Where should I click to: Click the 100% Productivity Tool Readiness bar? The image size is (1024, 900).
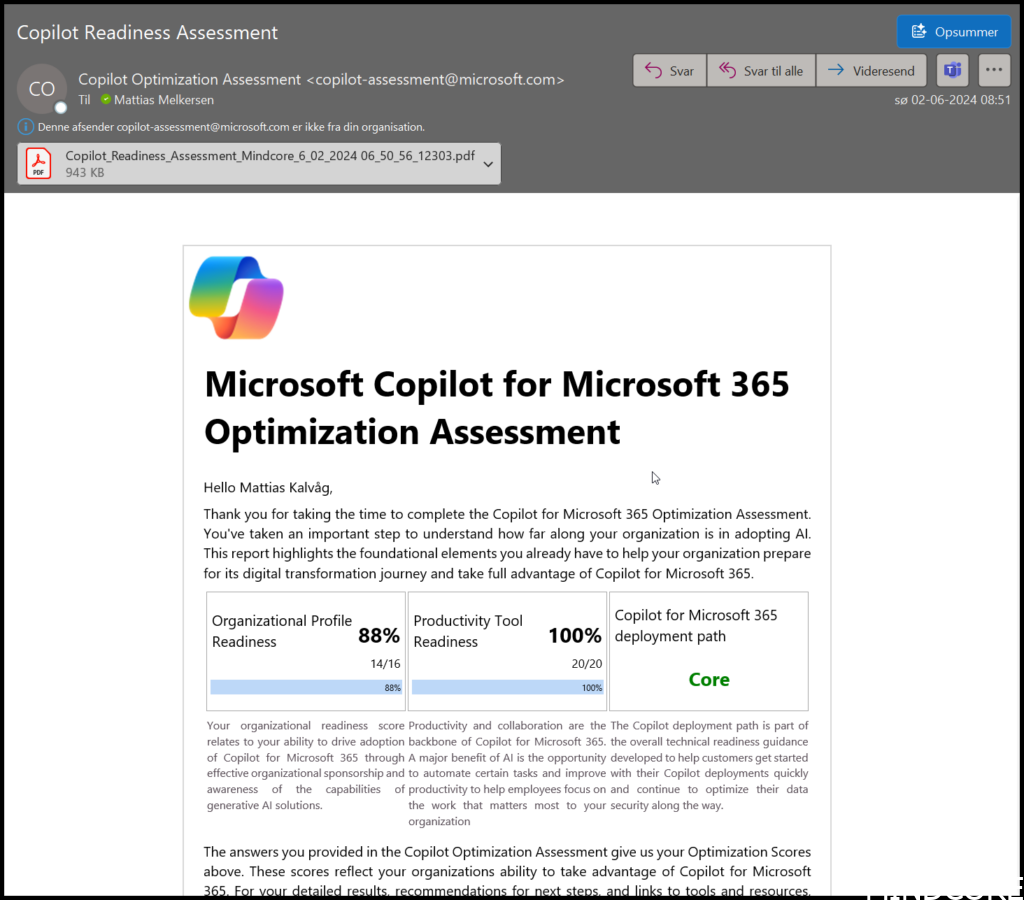pos(507,688)
